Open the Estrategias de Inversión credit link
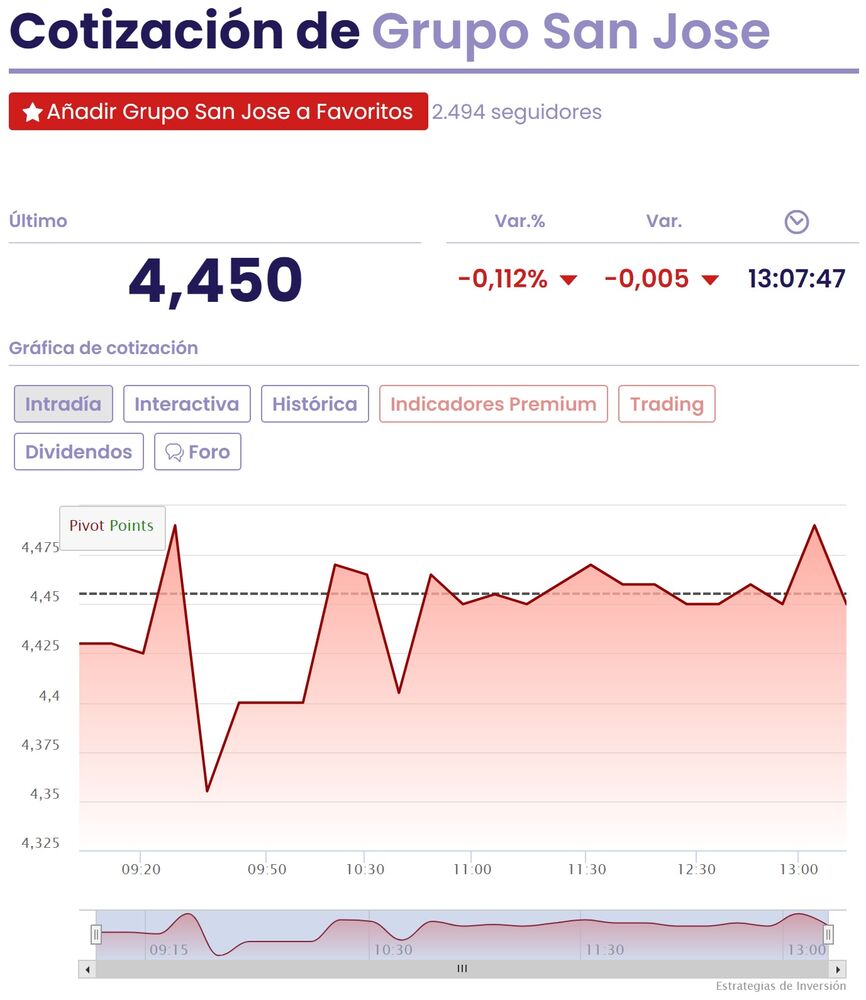 pos(780,986)
